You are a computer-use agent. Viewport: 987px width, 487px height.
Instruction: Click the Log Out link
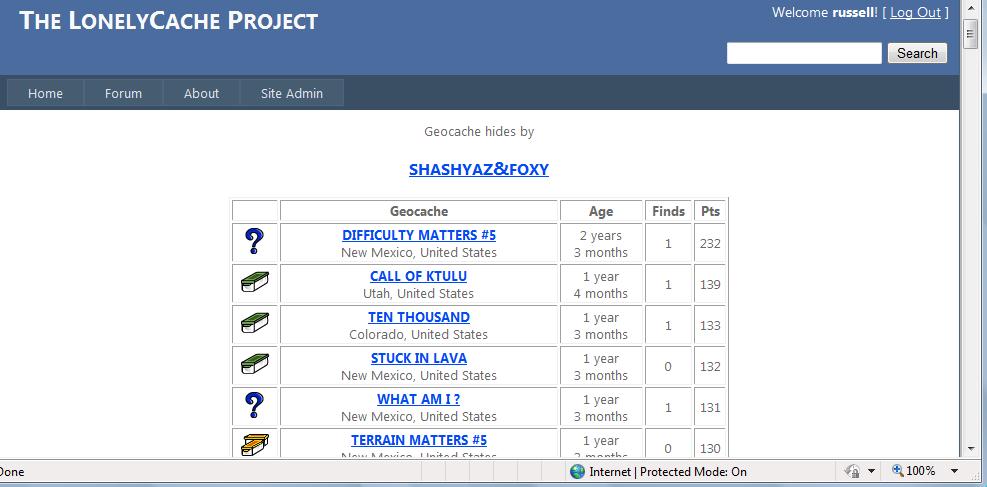pyautogui.click(x=915, y=13)
